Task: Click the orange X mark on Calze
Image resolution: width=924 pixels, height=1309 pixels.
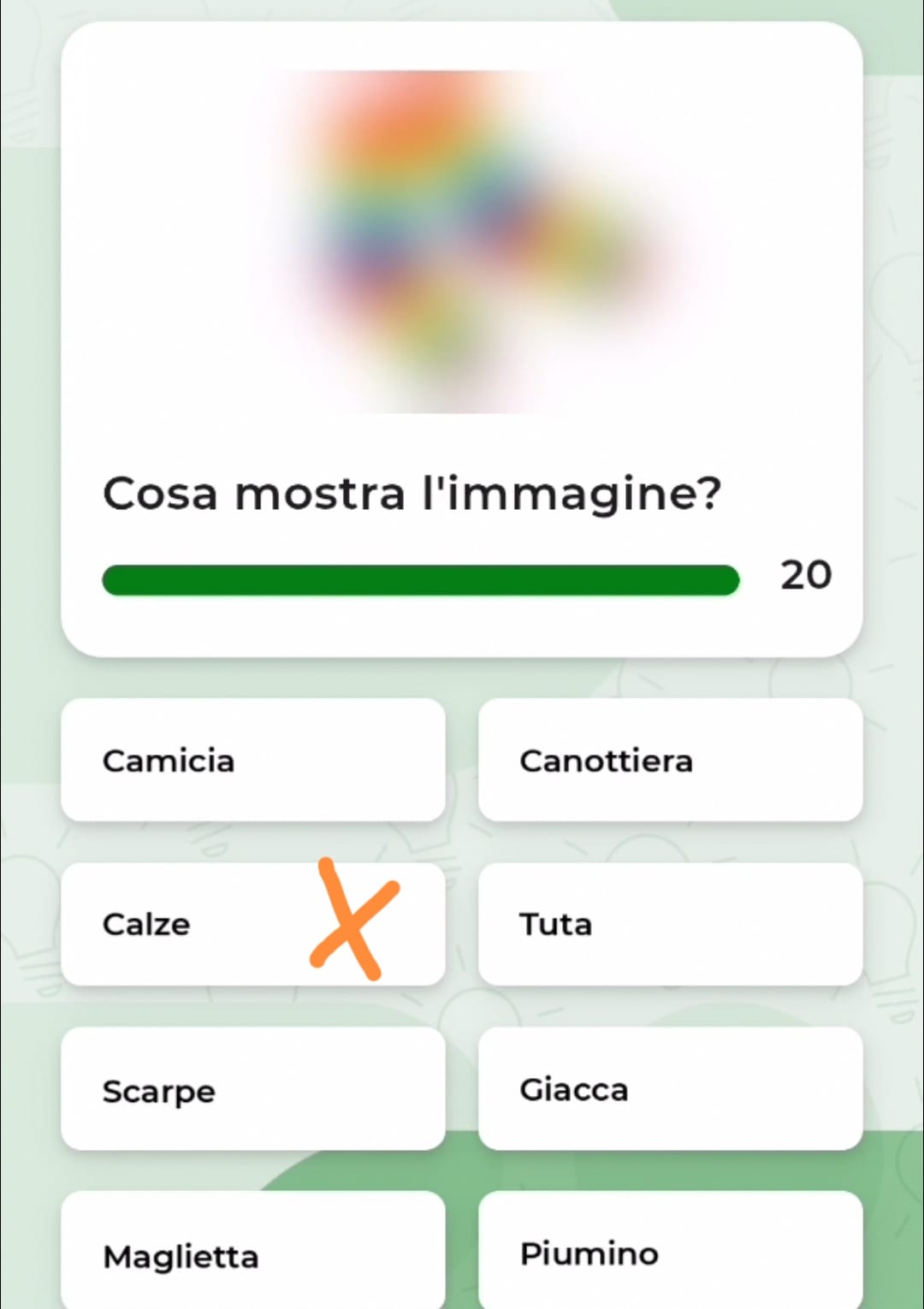Action: pos(353,920)
